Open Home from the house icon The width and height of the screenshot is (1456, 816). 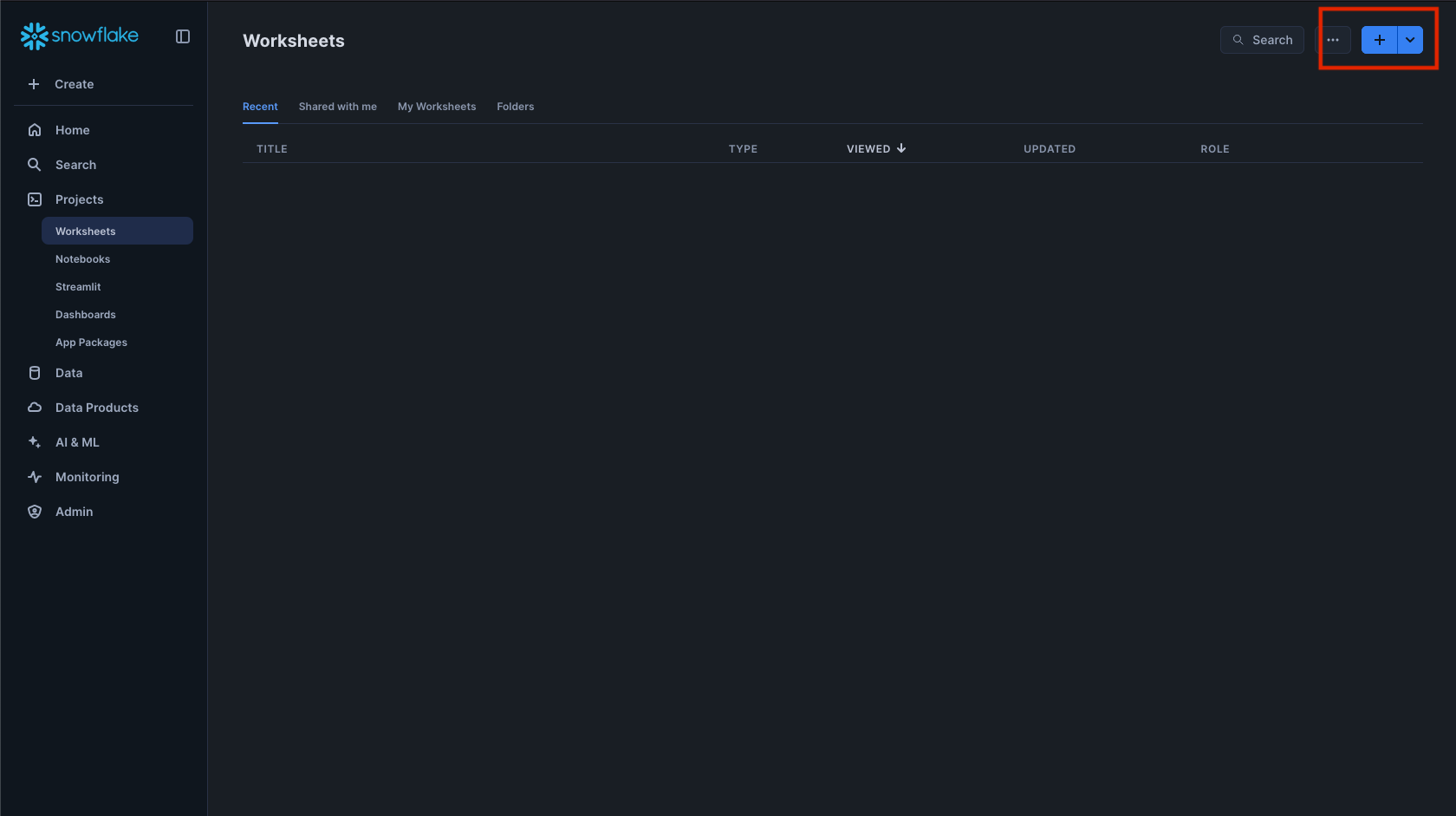tap(35, 130)
